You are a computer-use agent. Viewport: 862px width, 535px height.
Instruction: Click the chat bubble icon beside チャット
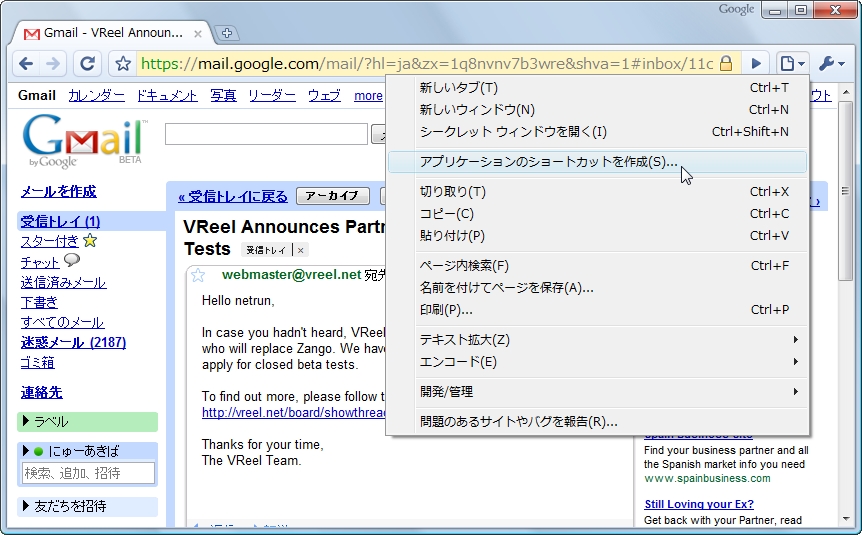[71, 260]
